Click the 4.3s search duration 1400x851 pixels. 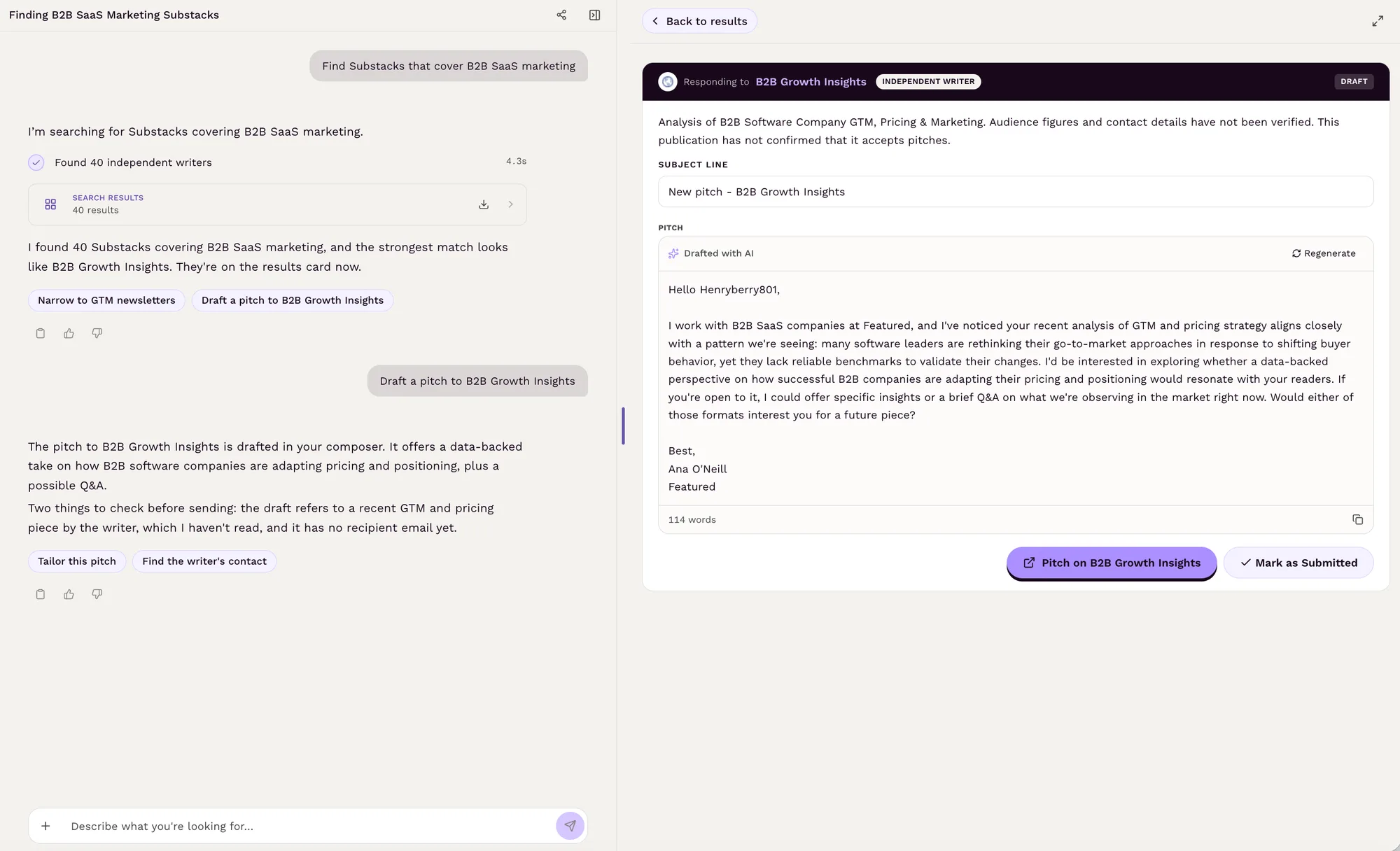click(516, 161)
